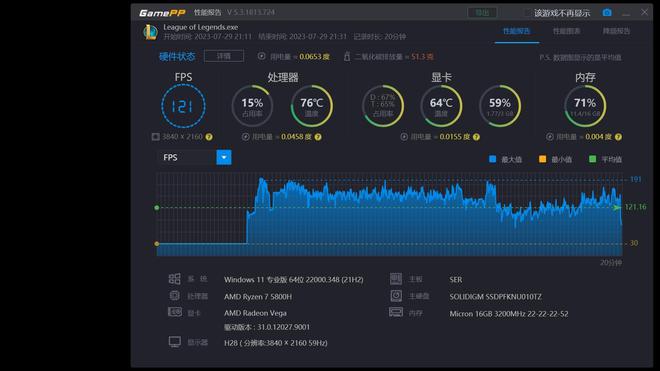Viewport: 660px width, 371px height.
Task: Click the 30 minimum value label
Action: pyautogui.click(x=634, y=243)
